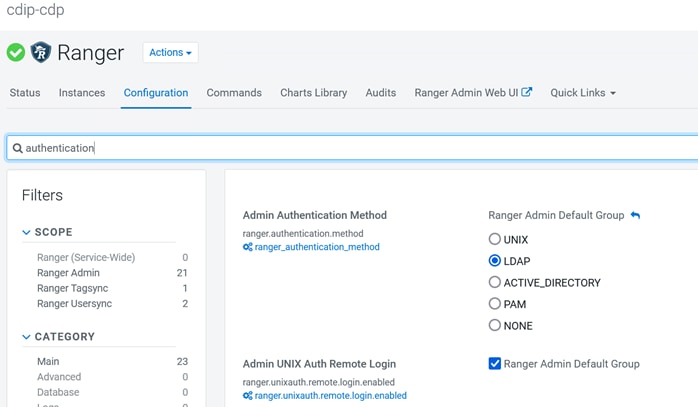Filter by Advanced category

[x=59, y=377]
